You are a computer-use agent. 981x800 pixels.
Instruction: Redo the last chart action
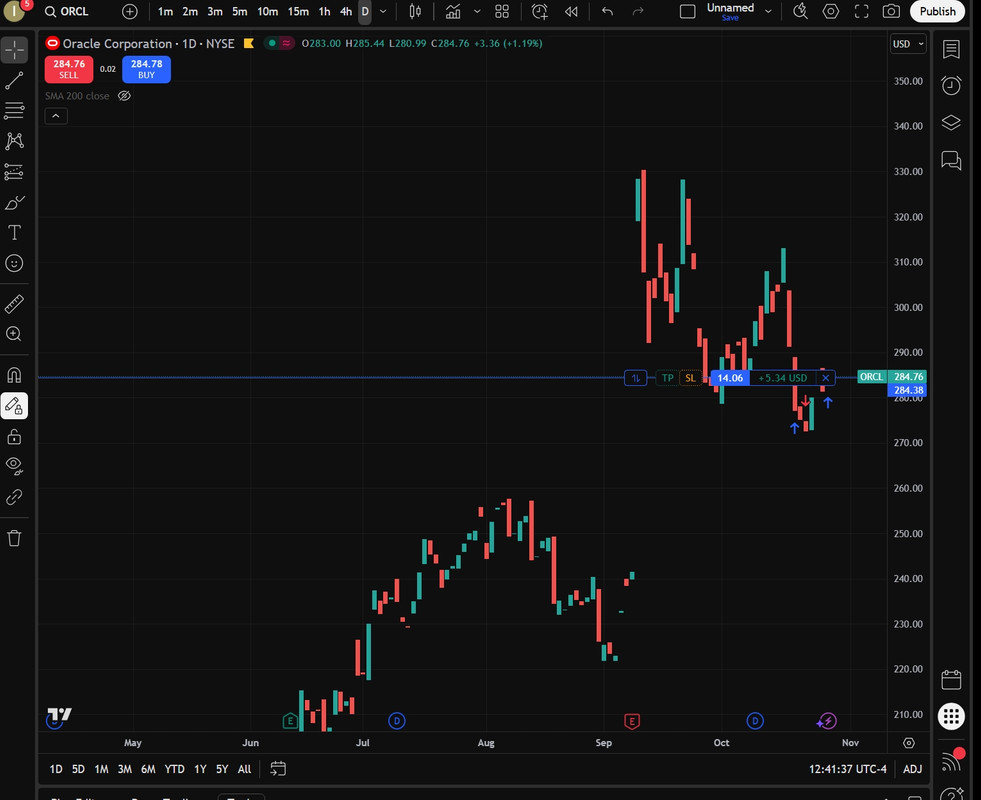[x=638, y=11]
